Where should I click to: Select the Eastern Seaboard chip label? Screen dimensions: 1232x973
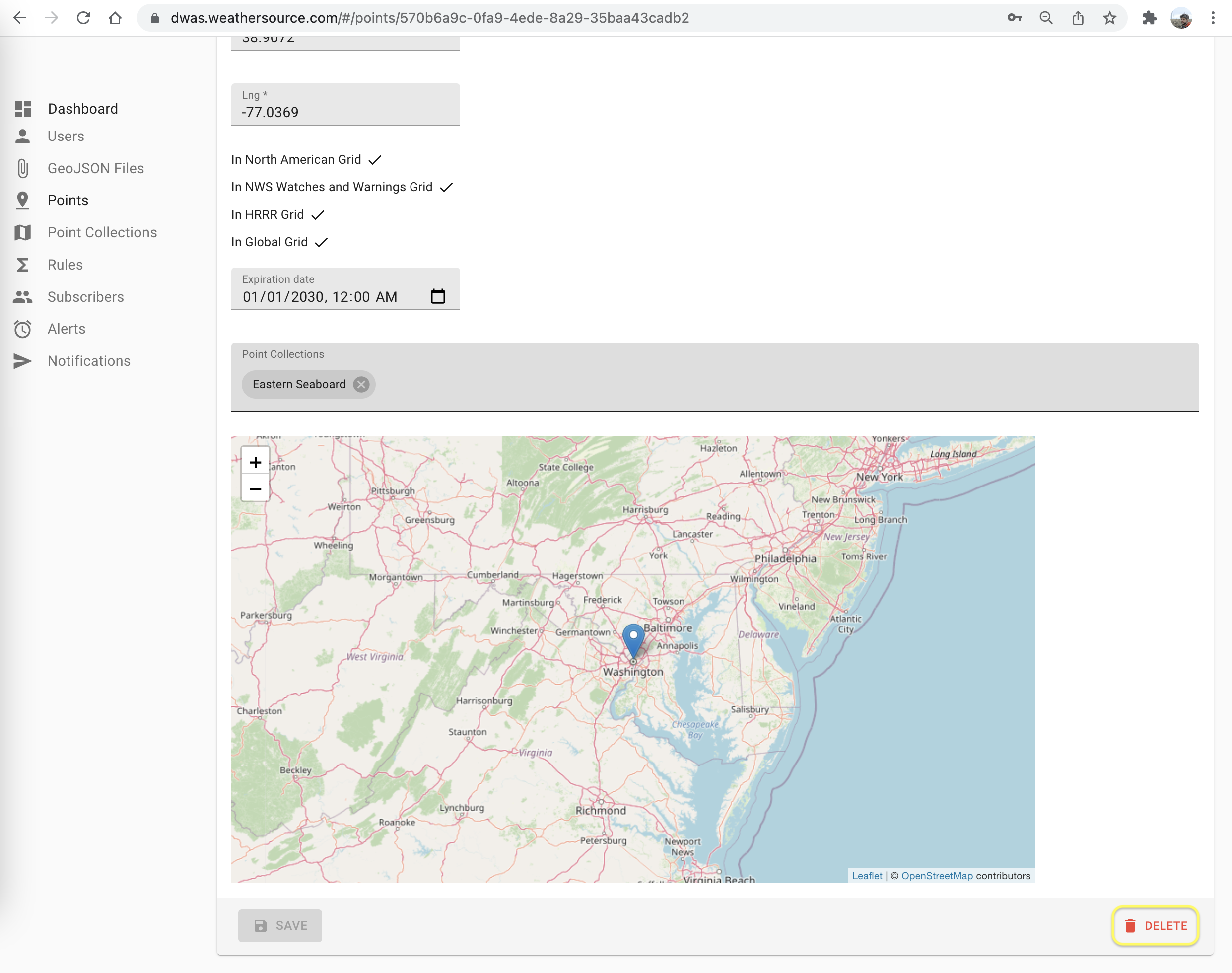(299, 385)
